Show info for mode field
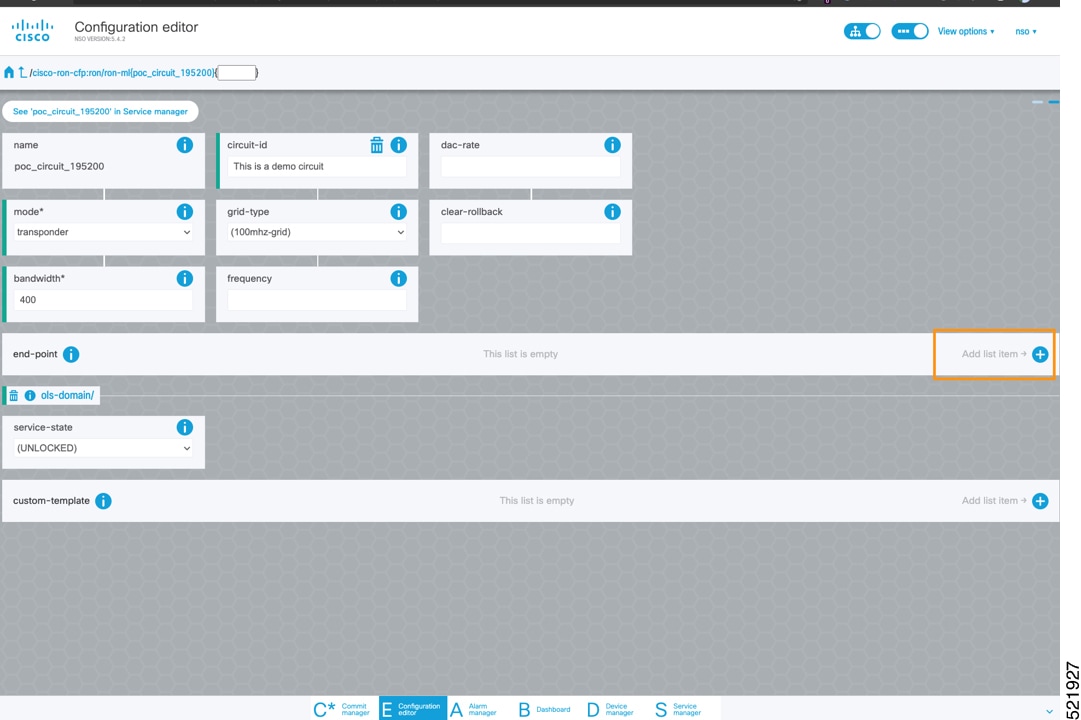 point(185,212)
